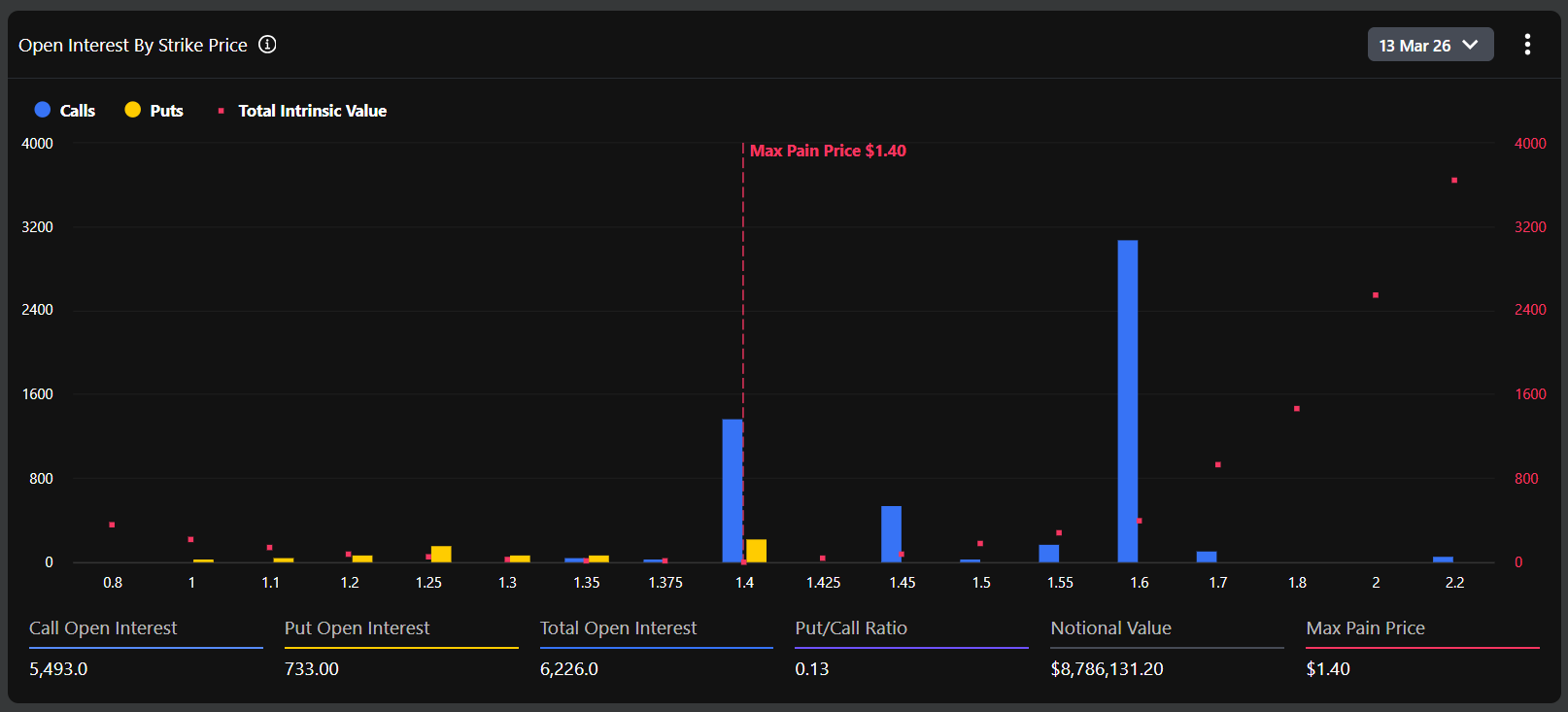Click the red Total Intrinsic Value marker

[x=222, y=111]
